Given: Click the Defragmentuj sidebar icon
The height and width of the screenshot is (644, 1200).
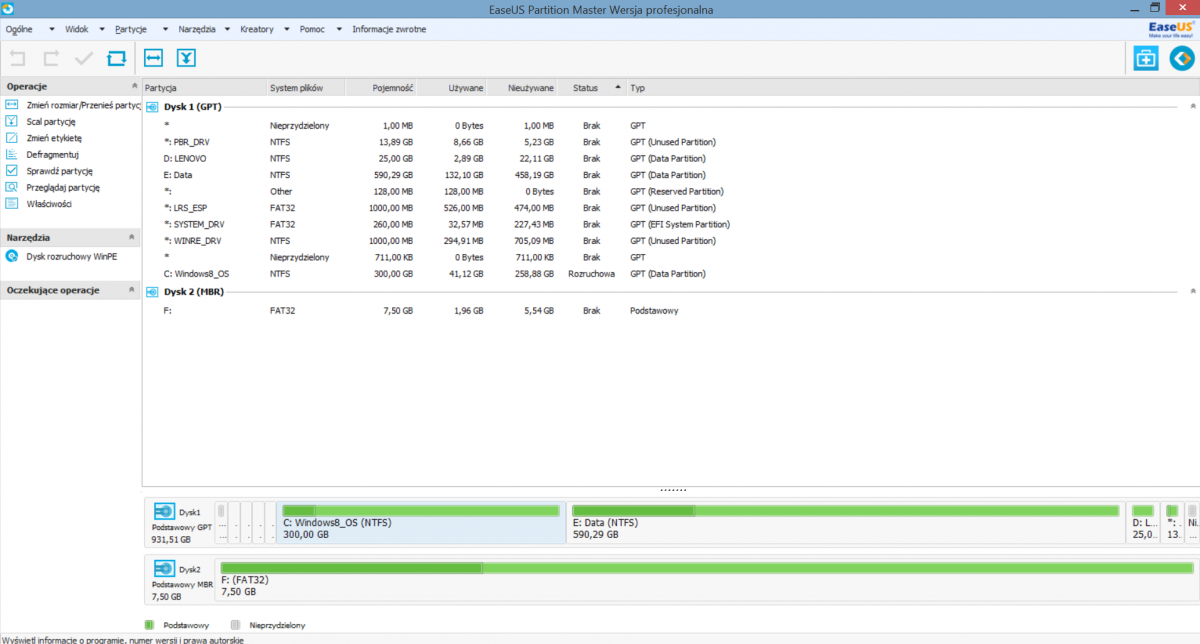Looking at the screenshot, I should [12, 154].
